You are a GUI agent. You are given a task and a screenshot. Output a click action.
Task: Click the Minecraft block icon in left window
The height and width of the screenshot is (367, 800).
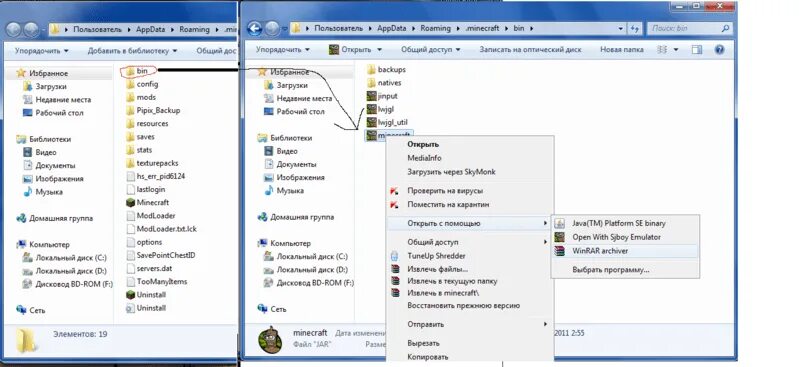(130, 203)
